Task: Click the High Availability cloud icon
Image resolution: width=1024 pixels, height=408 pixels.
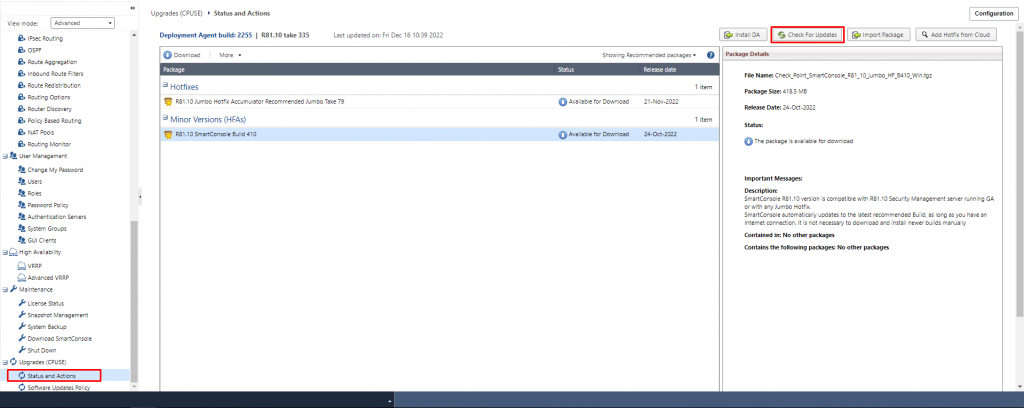Action: tap(13, 253)
